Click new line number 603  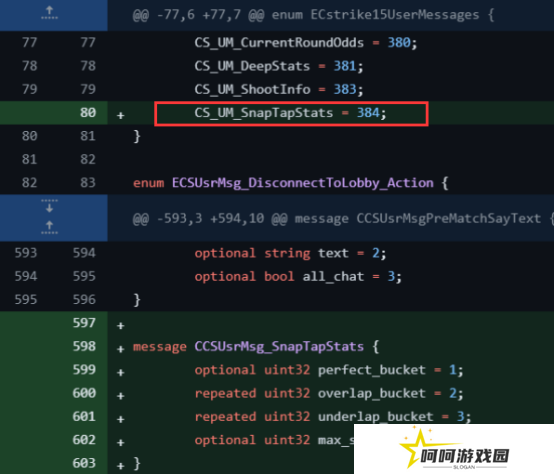[84, 463]
